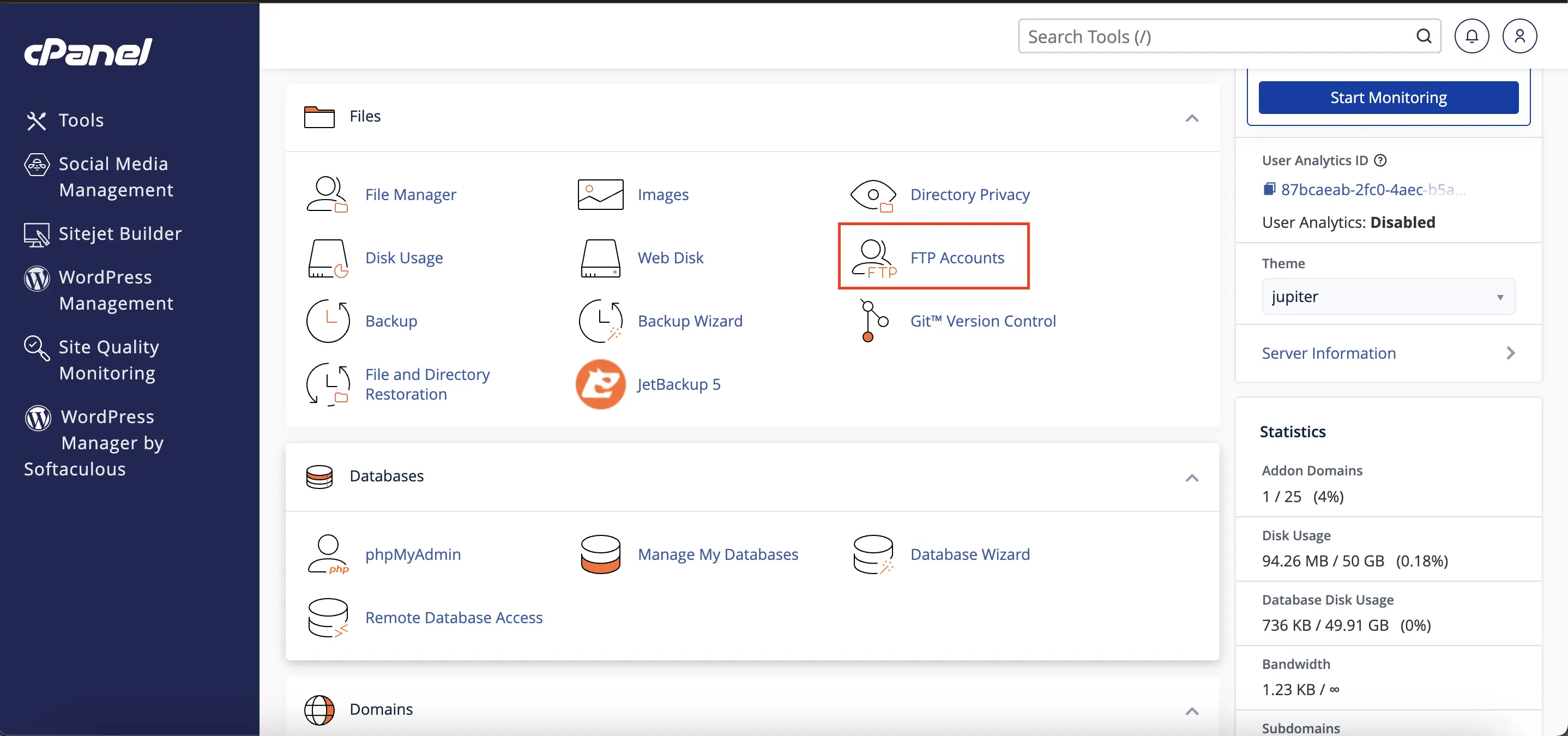1568x736 pixels.
Task: Open WordPress Manager by Softaculous
Action: tap(94, 443)
